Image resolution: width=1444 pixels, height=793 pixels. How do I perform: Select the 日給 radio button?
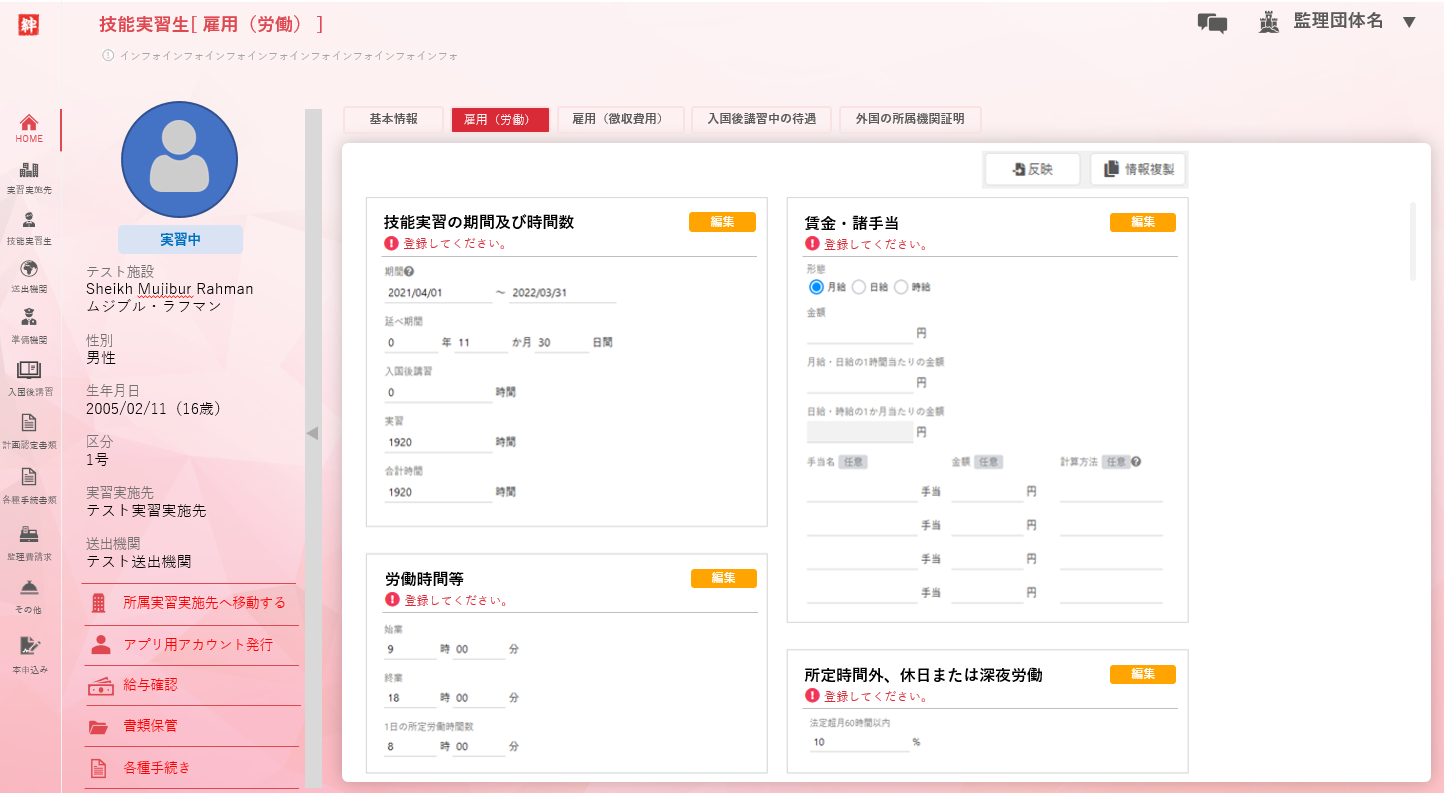click(858, 287)
